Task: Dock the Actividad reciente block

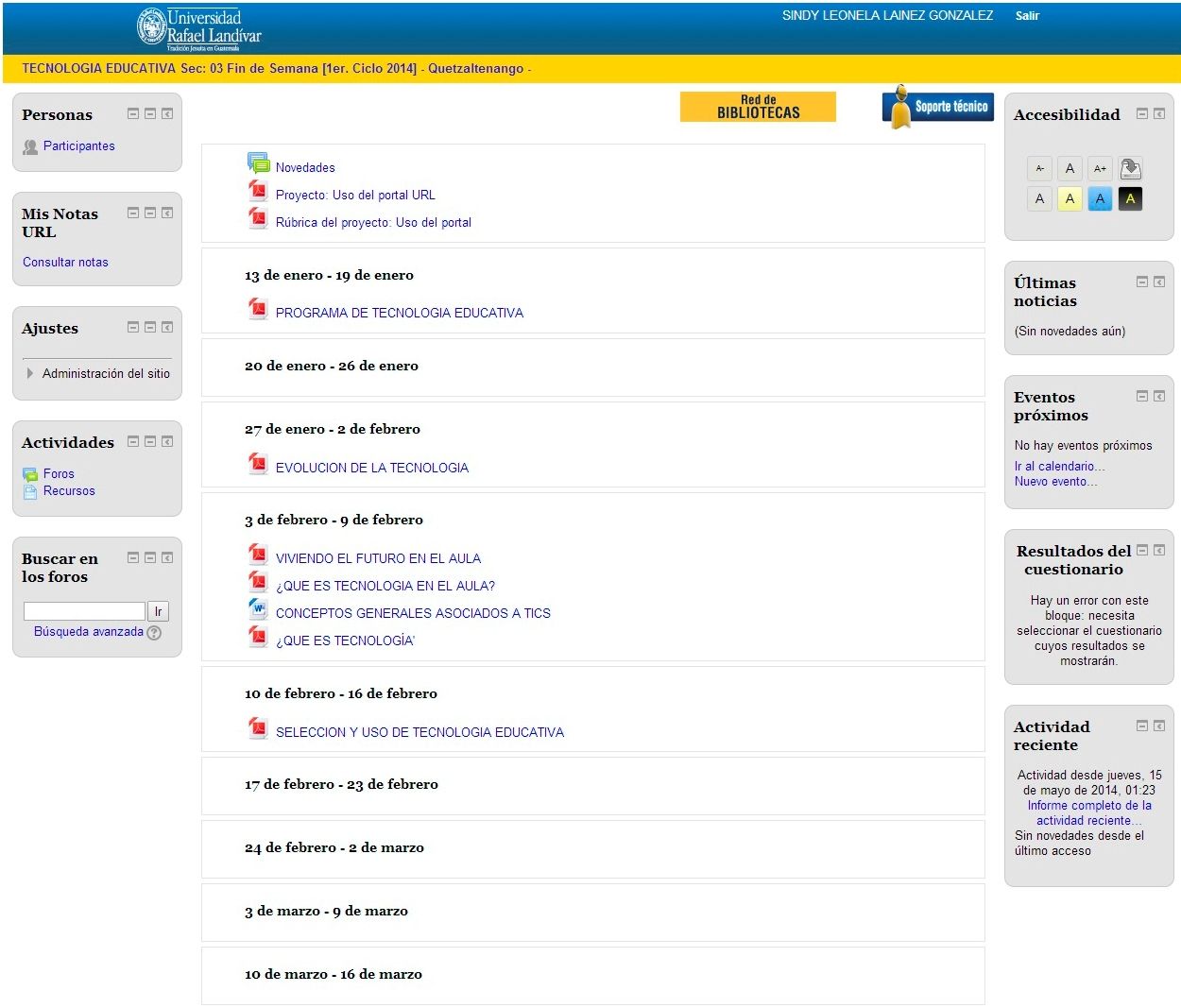Action: pos(1159,726)
